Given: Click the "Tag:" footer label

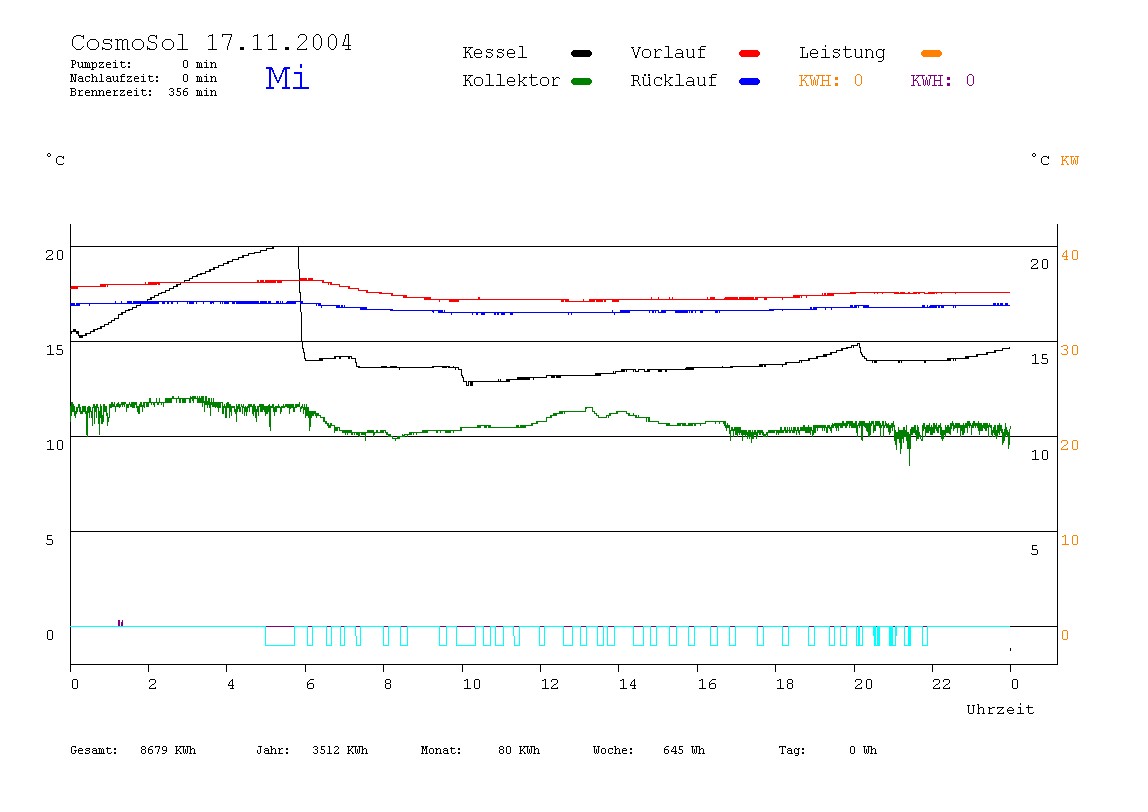Looking at the screenshot, I should [792, 750].
